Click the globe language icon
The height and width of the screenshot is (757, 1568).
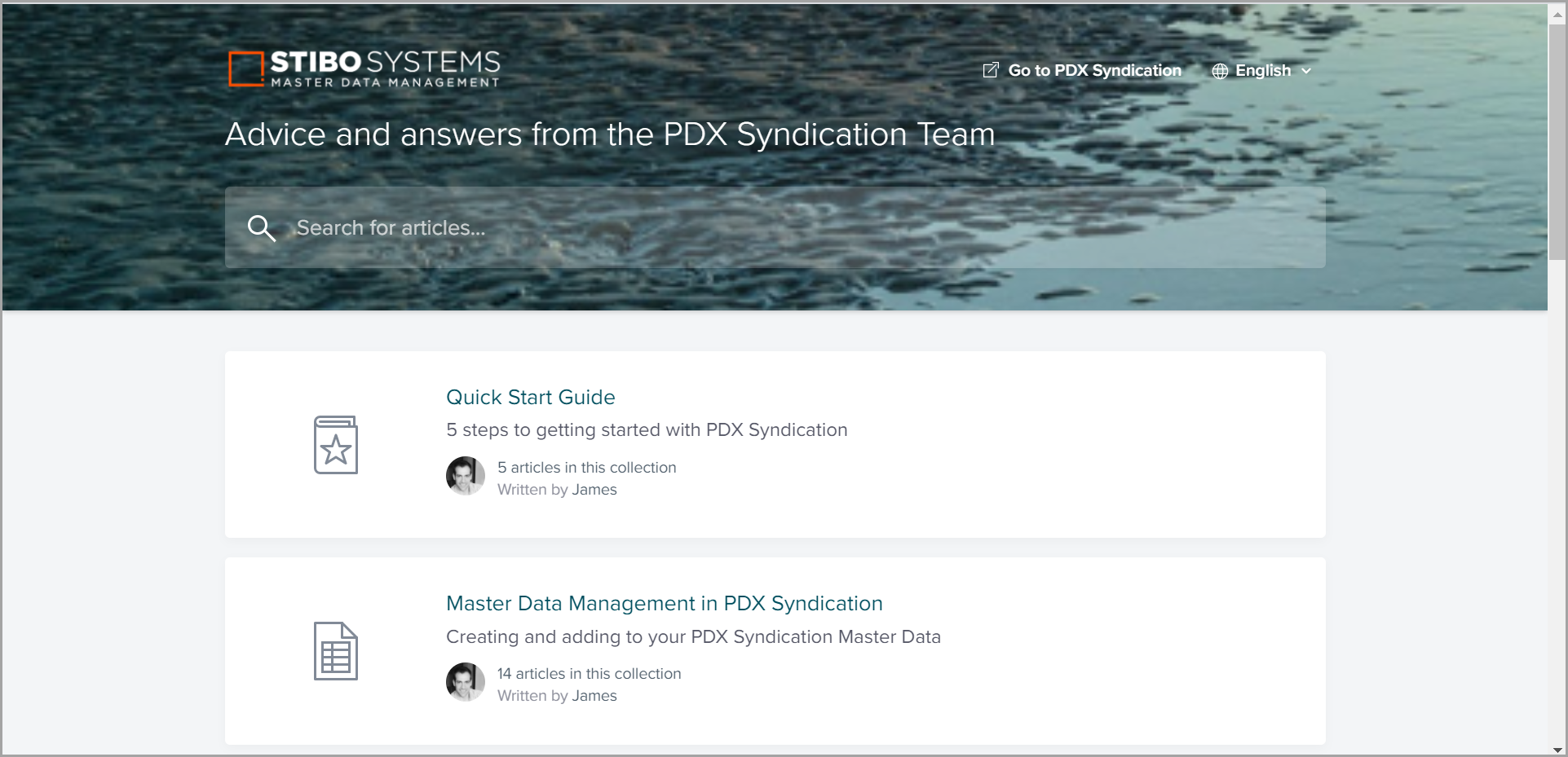[1220, 71]
